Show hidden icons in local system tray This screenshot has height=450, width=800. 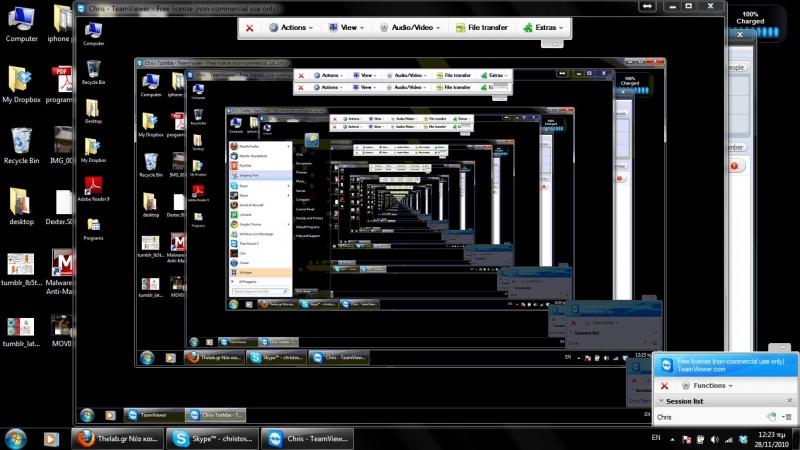[x=672, y=439]
